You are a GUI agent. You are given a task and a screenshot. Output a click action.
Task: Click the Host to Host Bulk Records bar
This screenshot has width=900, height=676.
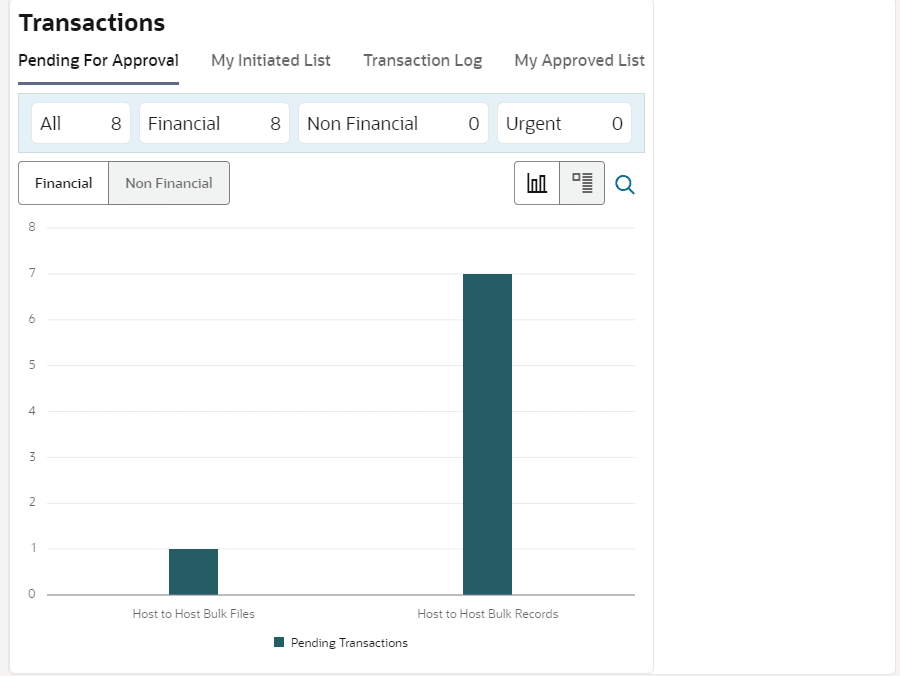tap(487, 434)
